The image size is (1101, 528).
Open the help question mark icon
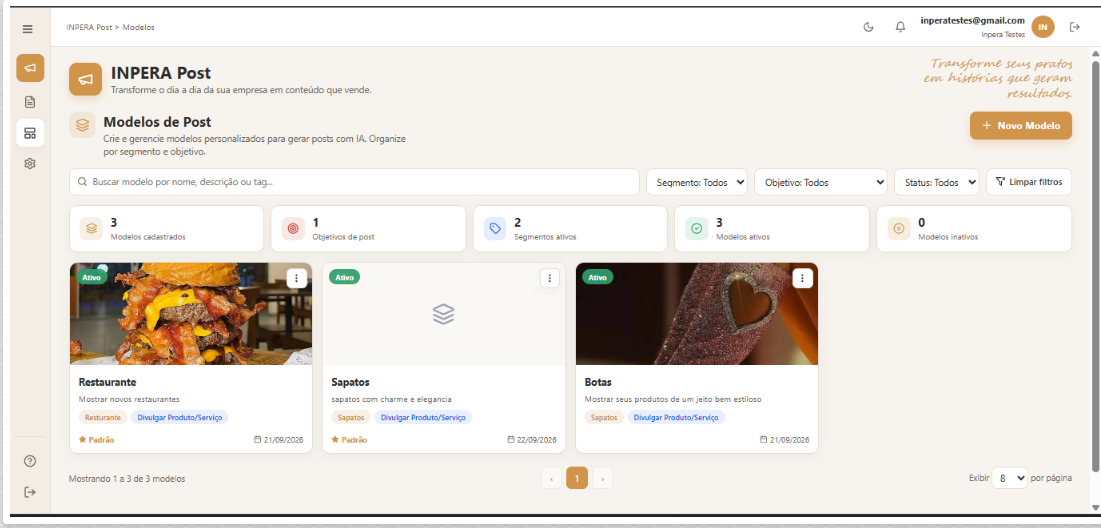pyautogui.click(x=30, y=461)
